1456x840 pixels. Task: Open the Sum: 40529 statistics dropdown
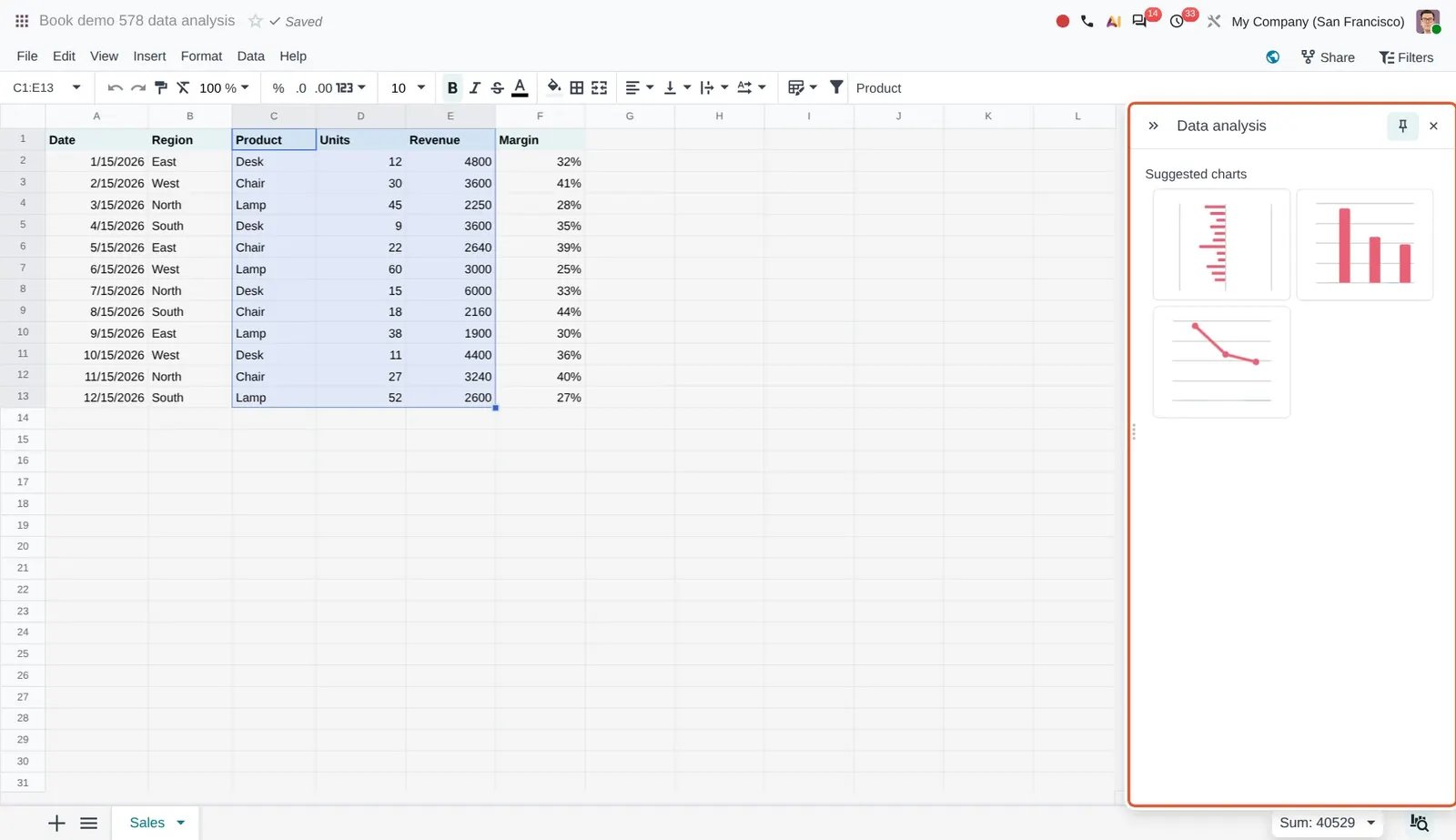point(1327,823)
